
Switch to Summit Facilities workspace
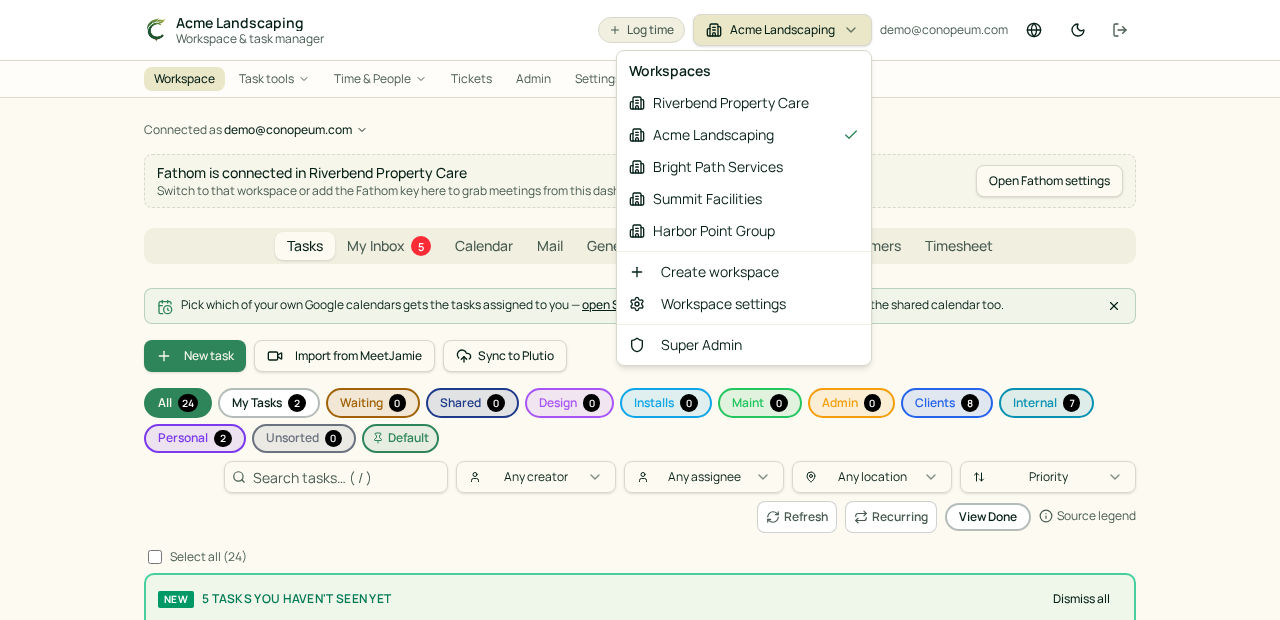744,199
